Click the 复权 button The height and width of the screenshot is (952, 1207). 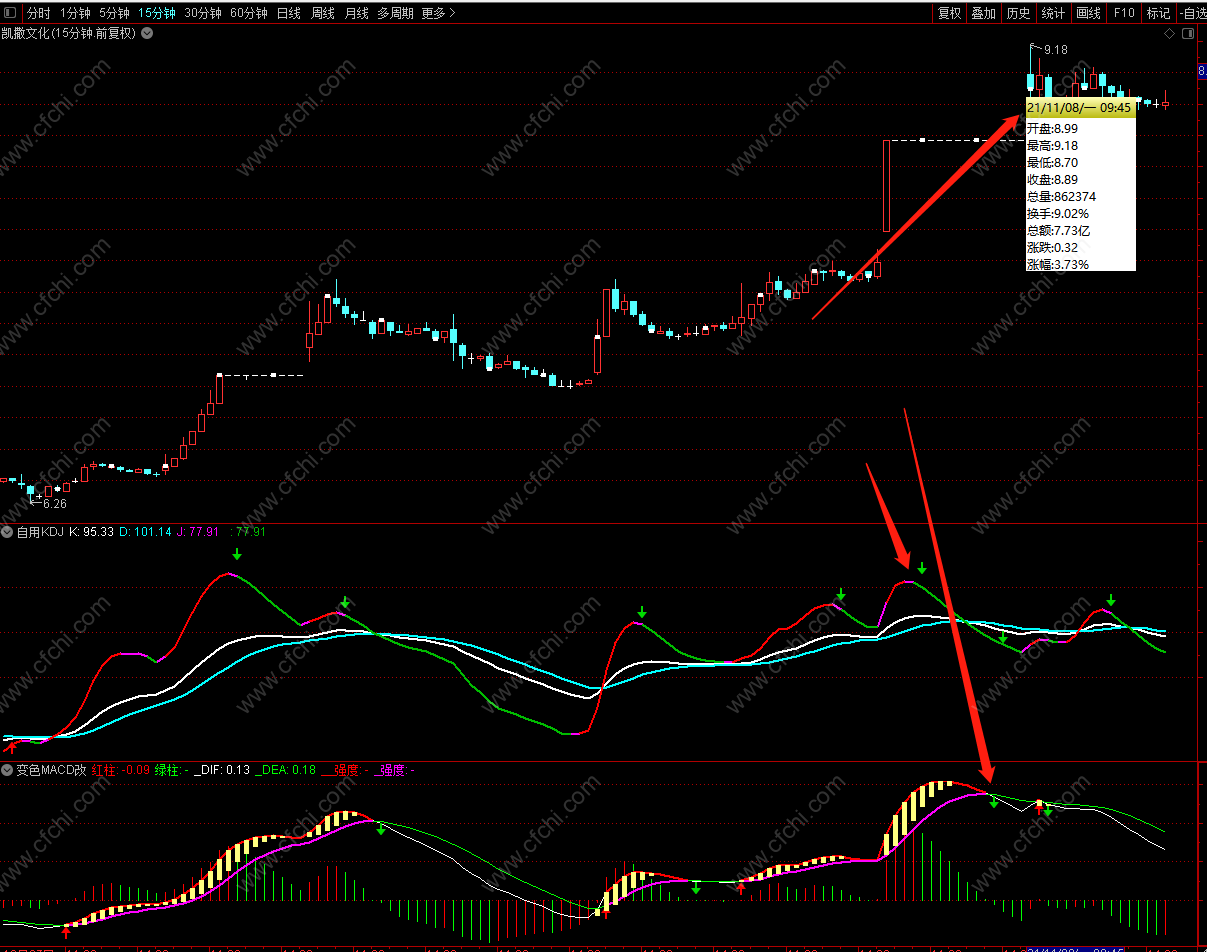tap(949, 13)
